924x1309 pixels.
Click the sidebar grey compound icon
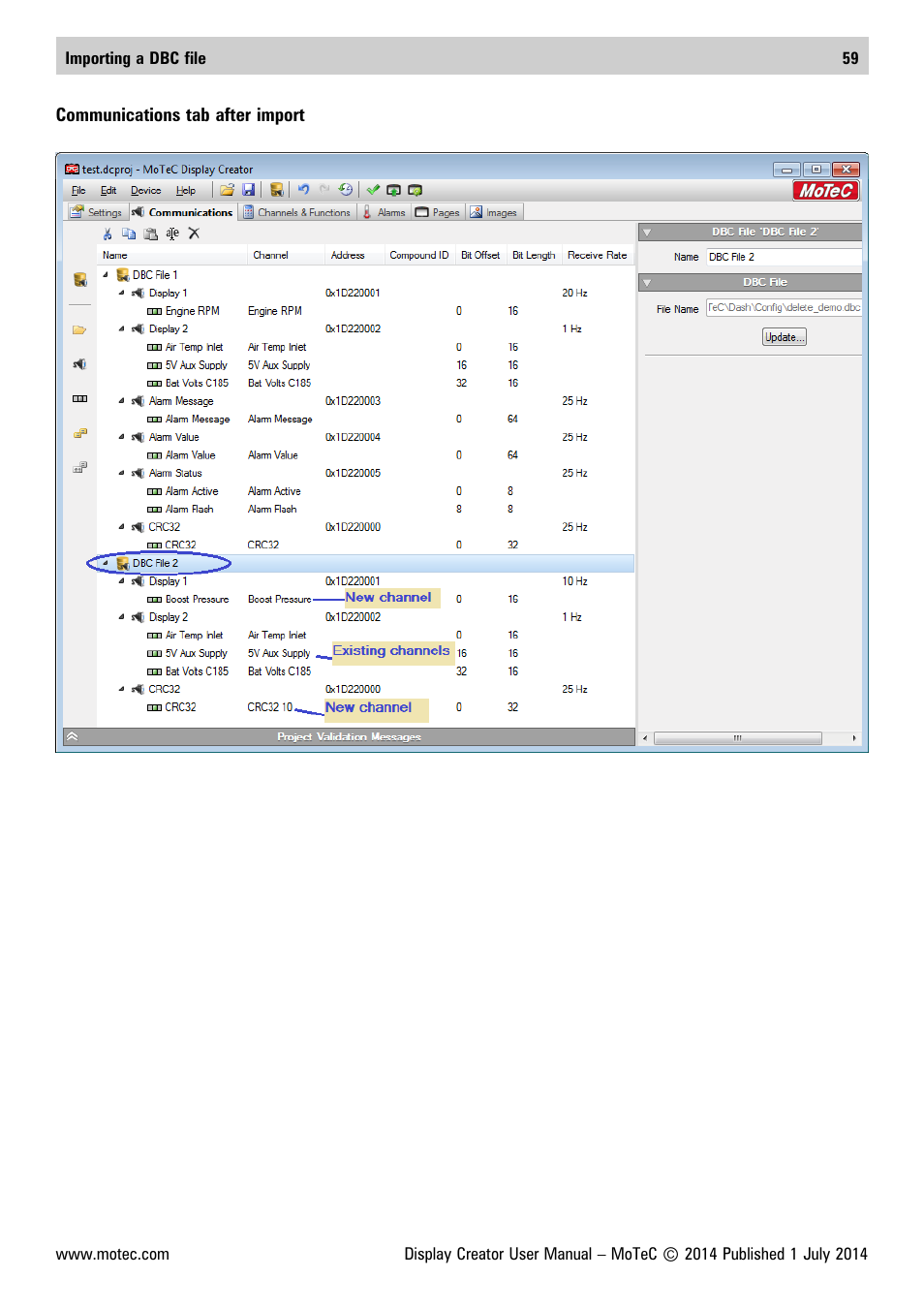pyautogui.click(x=80, y=467)
